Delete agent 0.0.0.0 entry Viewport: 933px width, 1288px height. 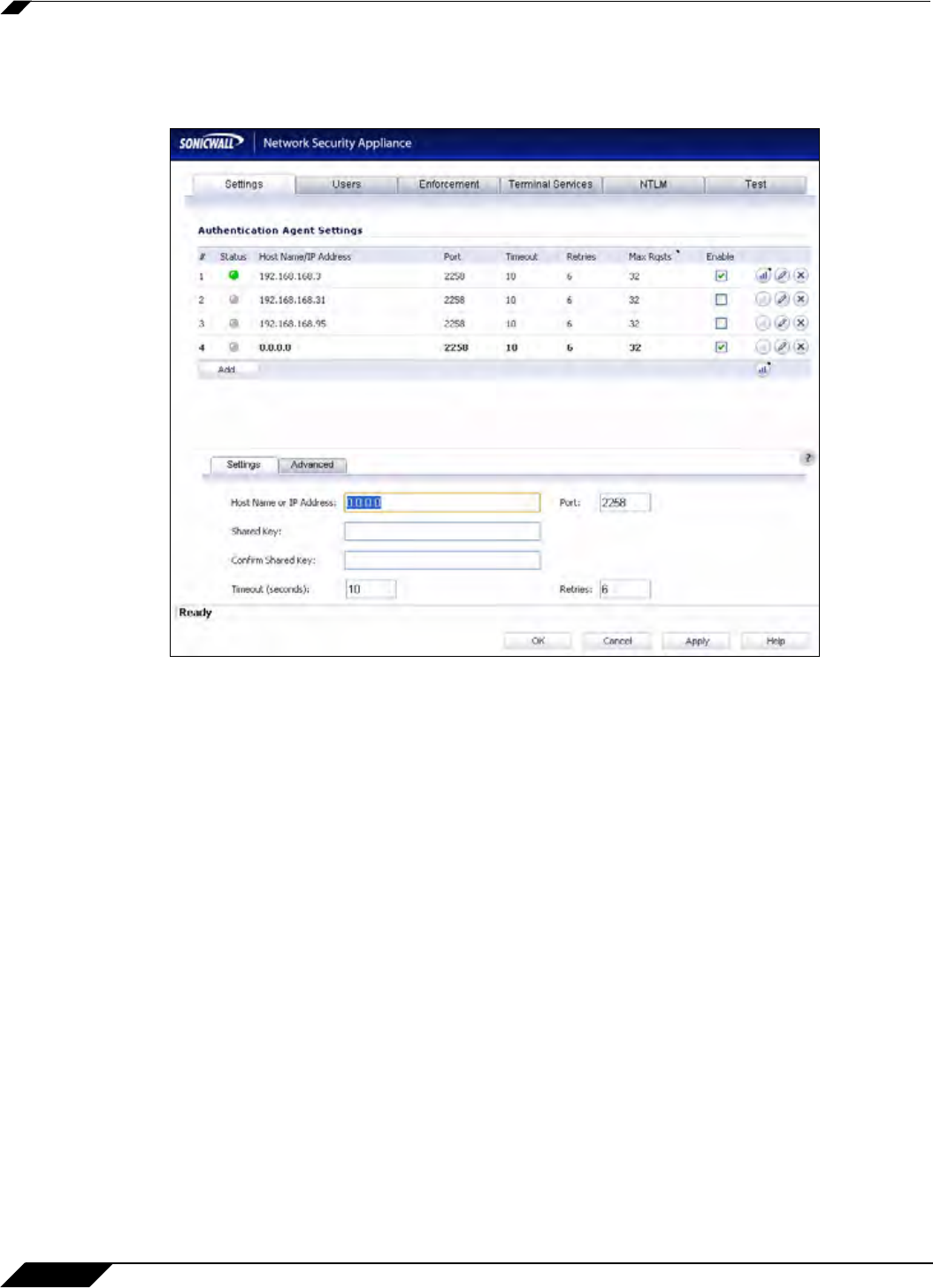coord(800,347)
